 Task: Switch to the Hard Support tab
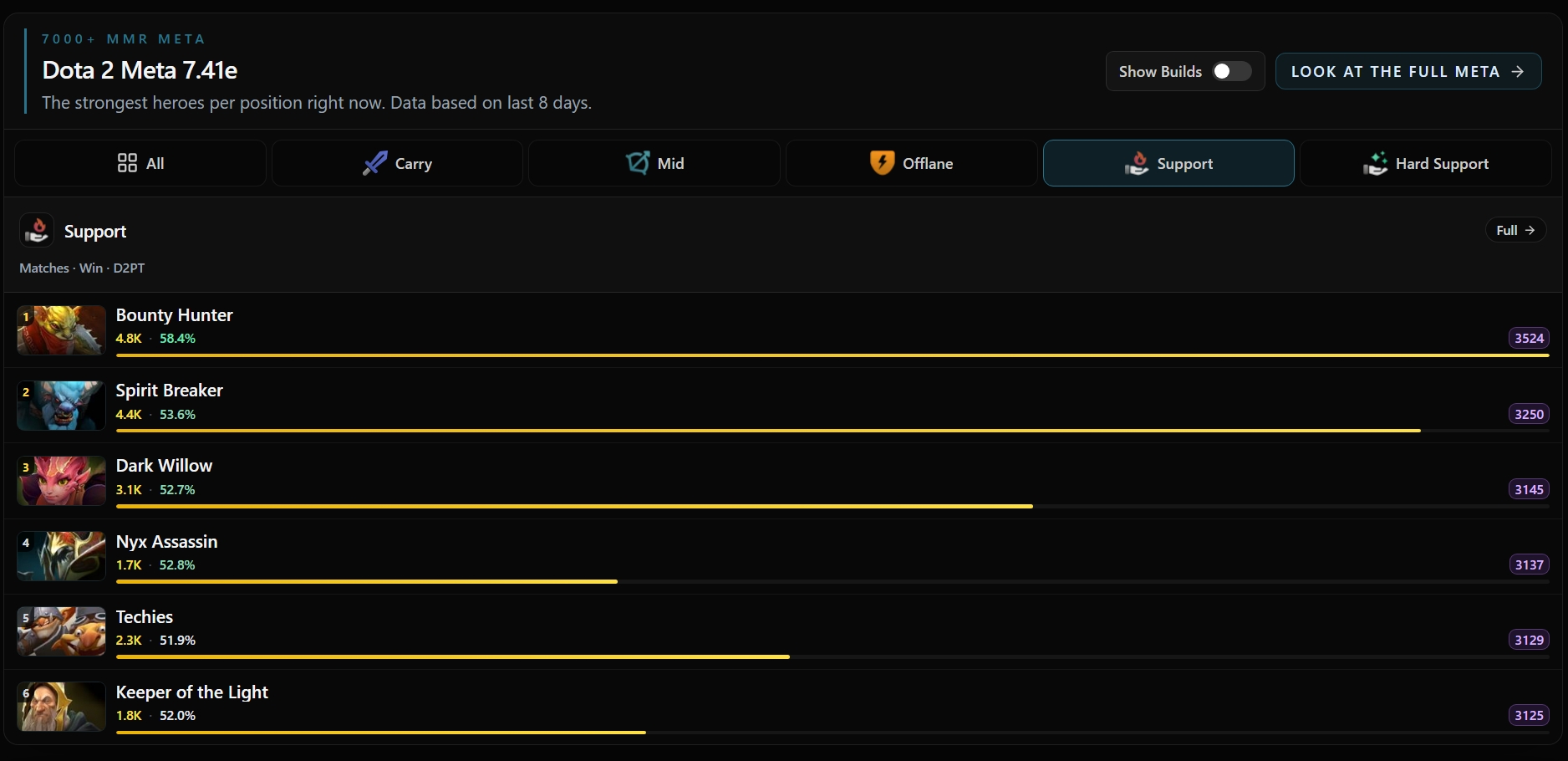(1426, 163)
